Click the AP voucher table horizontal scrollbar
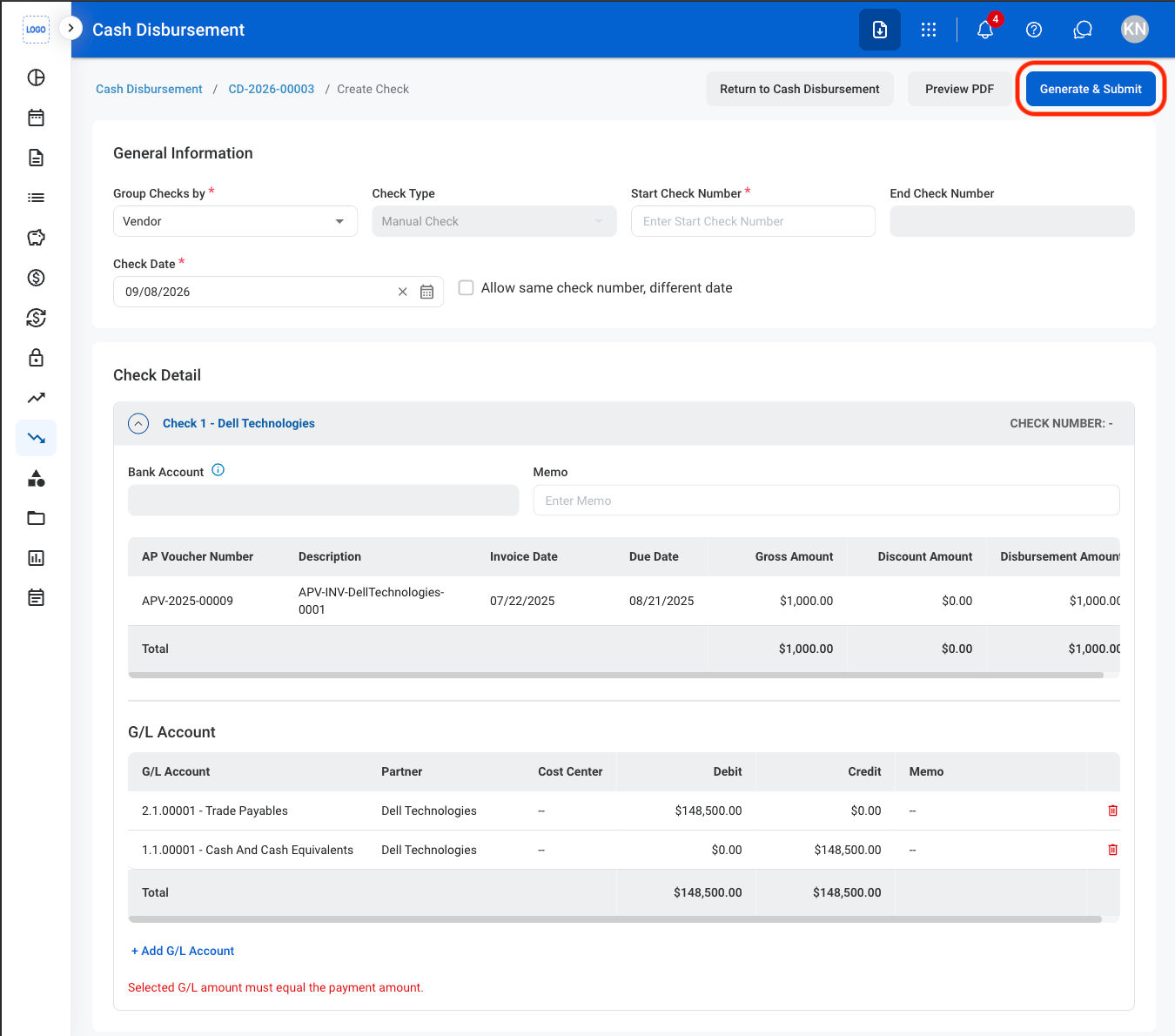The image size is (1175, 1036). (x=615, y=675)
